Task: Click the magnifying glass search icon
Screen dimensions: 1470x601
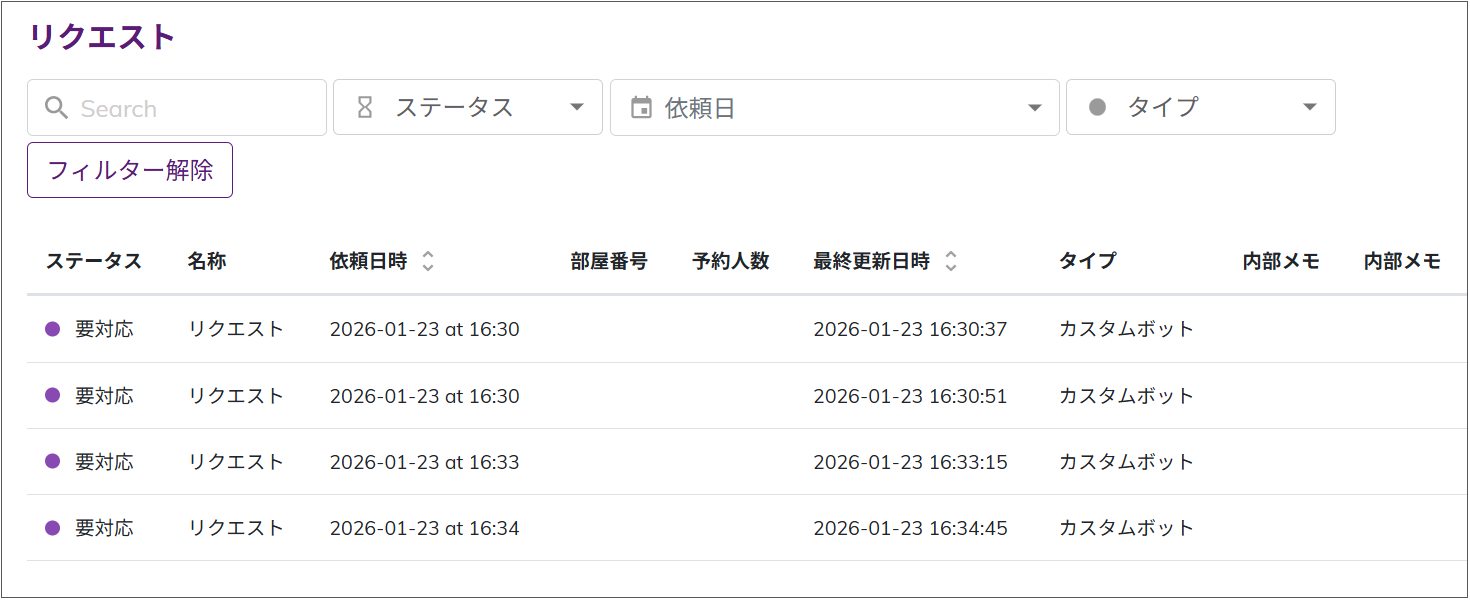Action: point(57,108)
